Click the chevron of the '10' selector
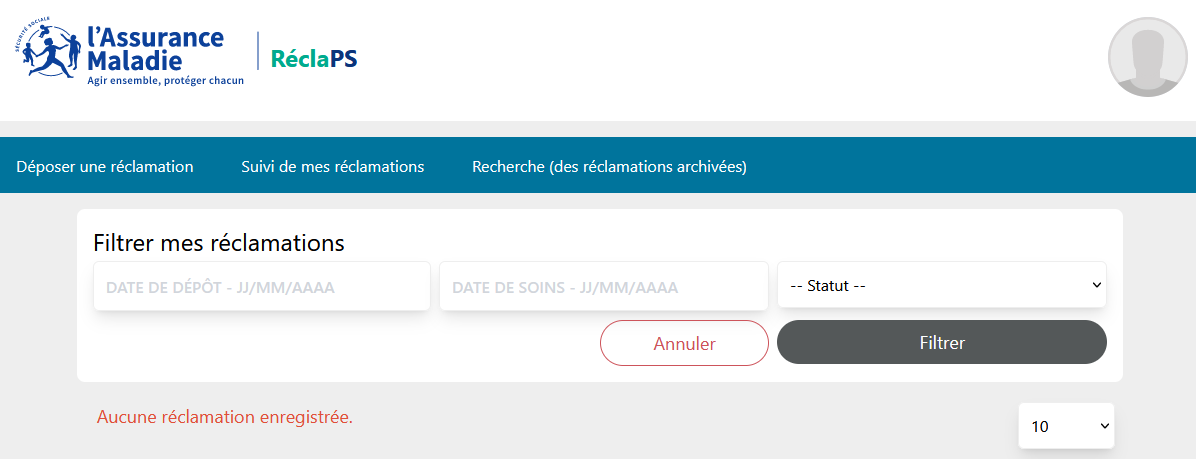Screen dimensions: 1196x459 [x=1104, y=425]
